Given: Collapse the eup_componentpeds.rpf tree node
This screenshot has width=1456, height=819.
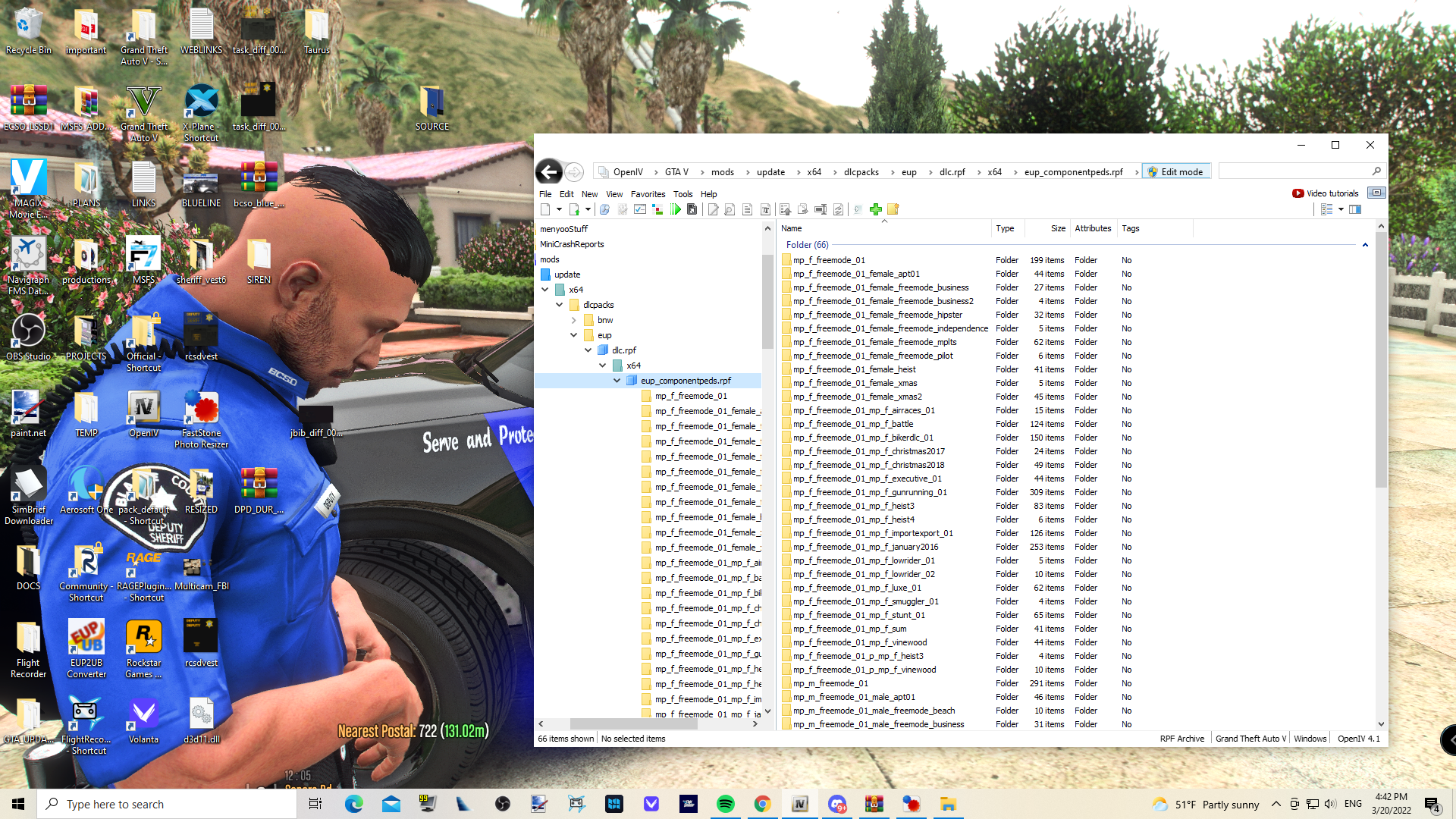Looking at the screenshot, I should coord(617,381).
